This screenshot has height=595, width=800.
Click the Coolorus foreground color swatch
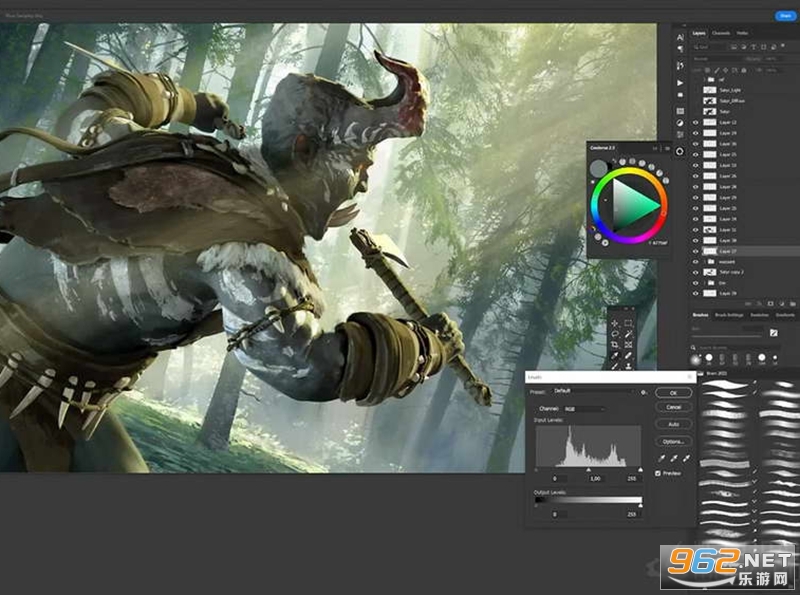(598, 168)
